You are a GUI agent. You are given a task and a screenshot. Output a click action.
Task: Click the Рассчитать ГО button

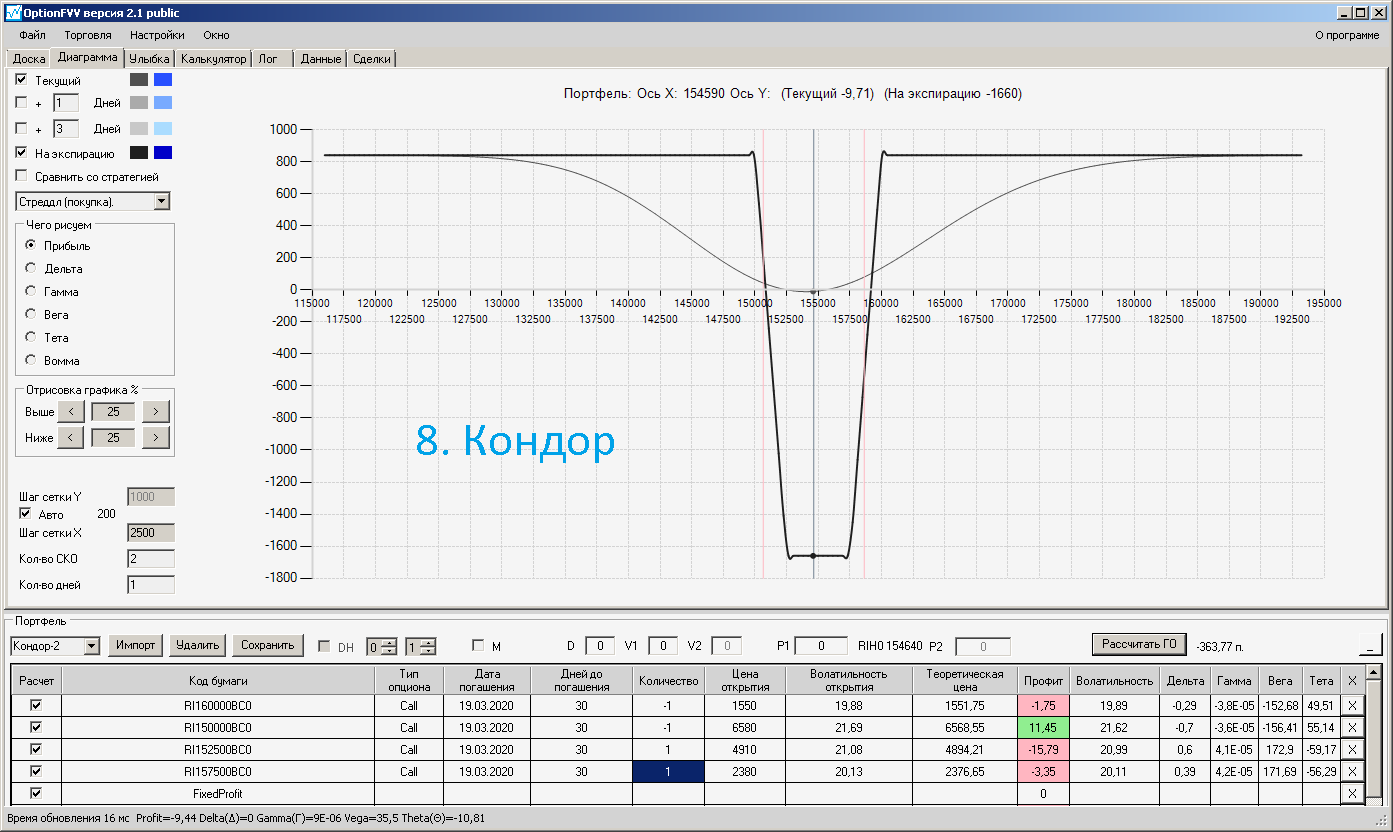[x=1138, y=644]
